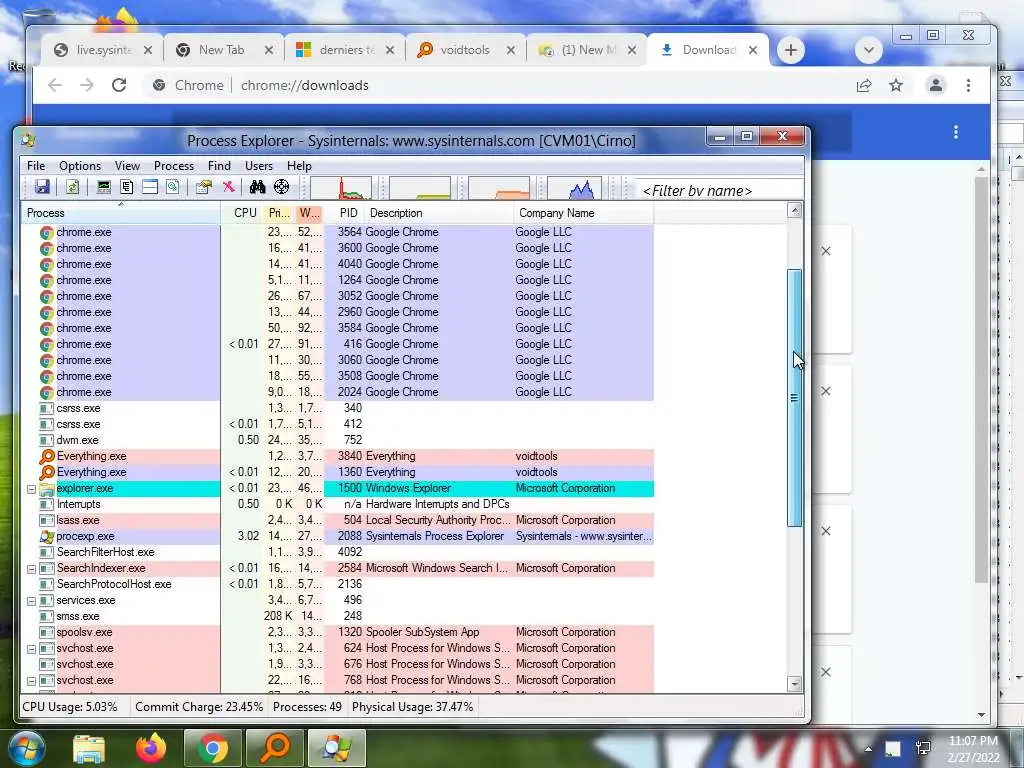The width and height of the screenshot is (1024, 768).
Task: Sort by the Process column header
Action: point(121,213)
